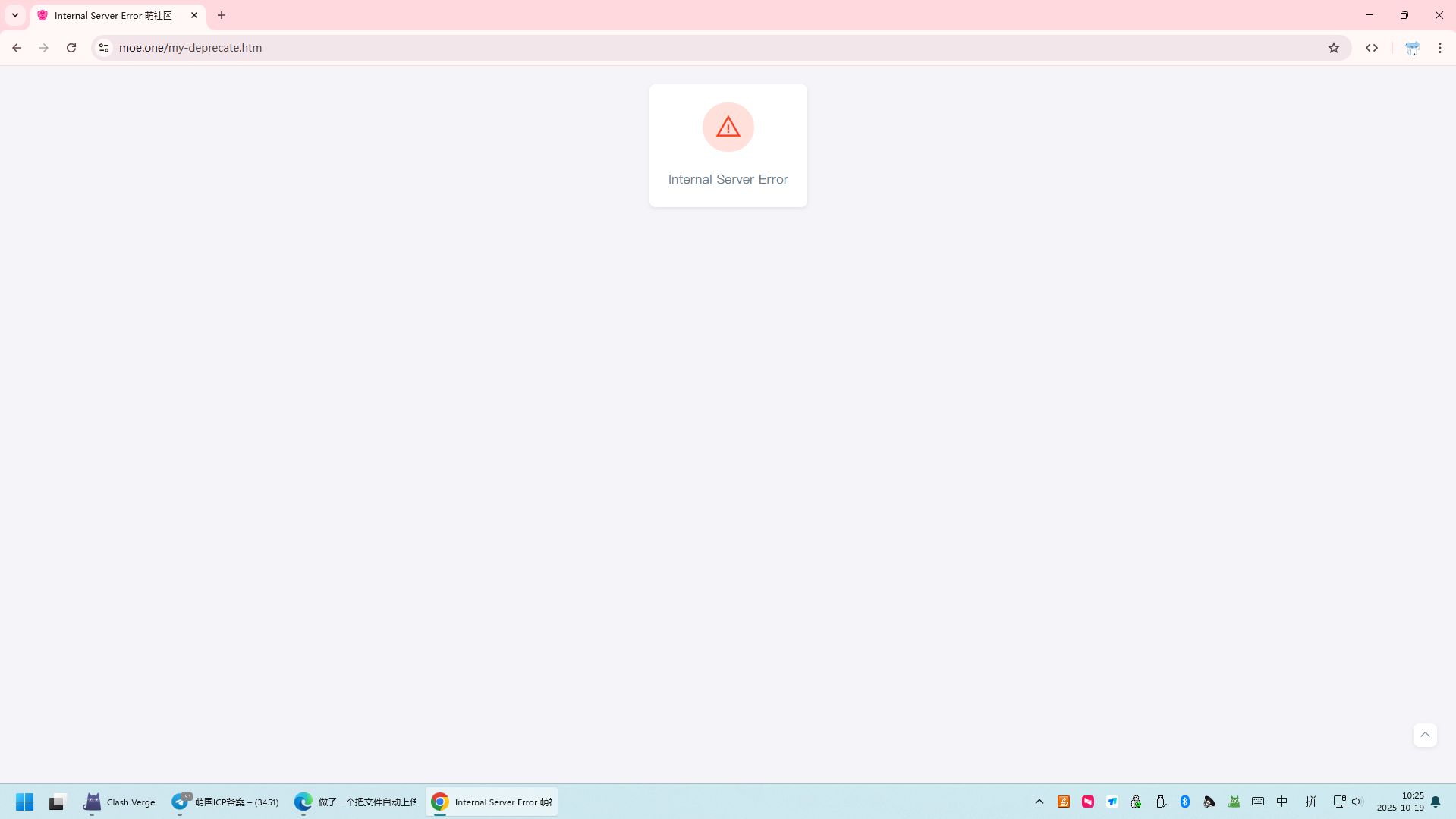The height and width of the screenshot is (819, 1456).
Task: Open the site information icon in address bar
Action: (104, 48)
